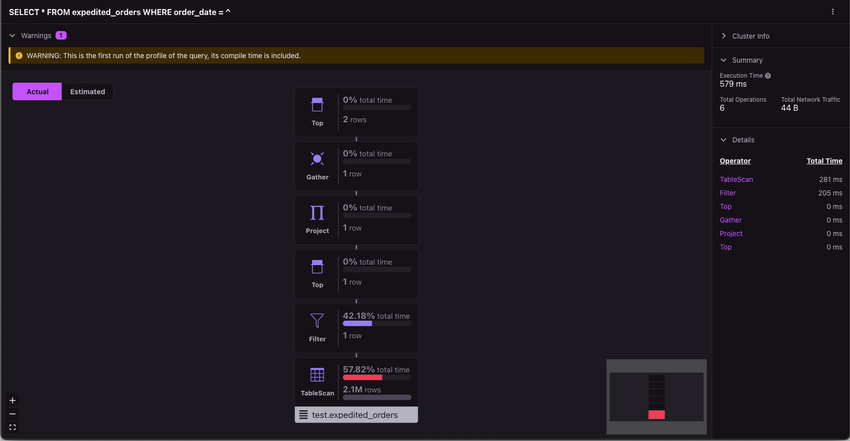Zoom out with the minus icon
850x441 pixels.
coord(12,414)
